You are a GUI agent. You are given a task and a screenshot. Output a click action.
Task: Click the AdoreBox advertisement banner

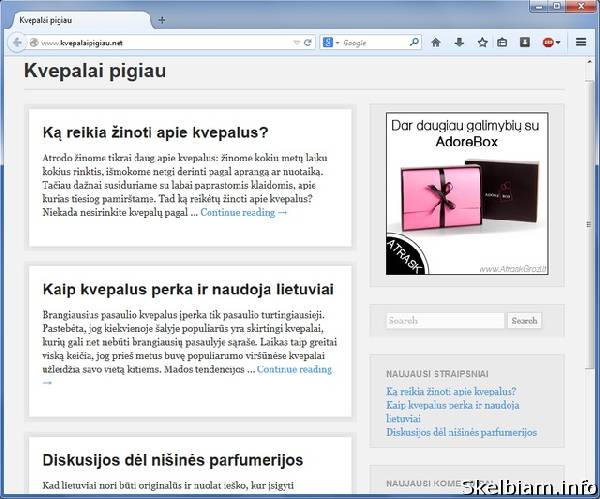click(x=467, y=194)
